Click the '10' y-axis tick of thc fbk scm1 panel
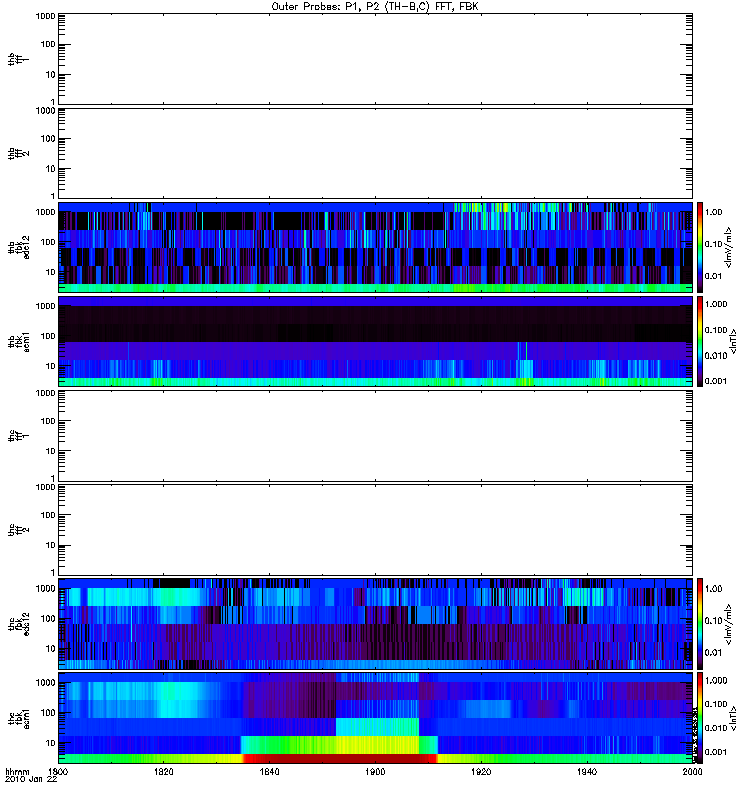The height and width of the screenshot is (800, 750). (x=51, y=743)
